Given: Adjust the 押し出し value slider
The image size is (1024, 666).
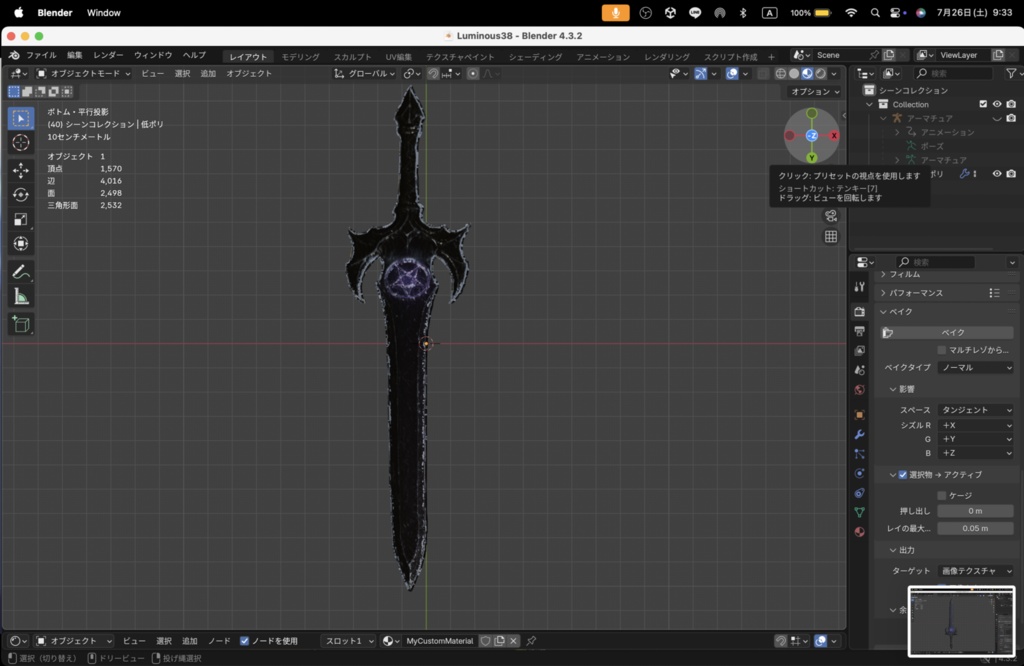Looking at the screenshot, I should click(x=975, y=510).
